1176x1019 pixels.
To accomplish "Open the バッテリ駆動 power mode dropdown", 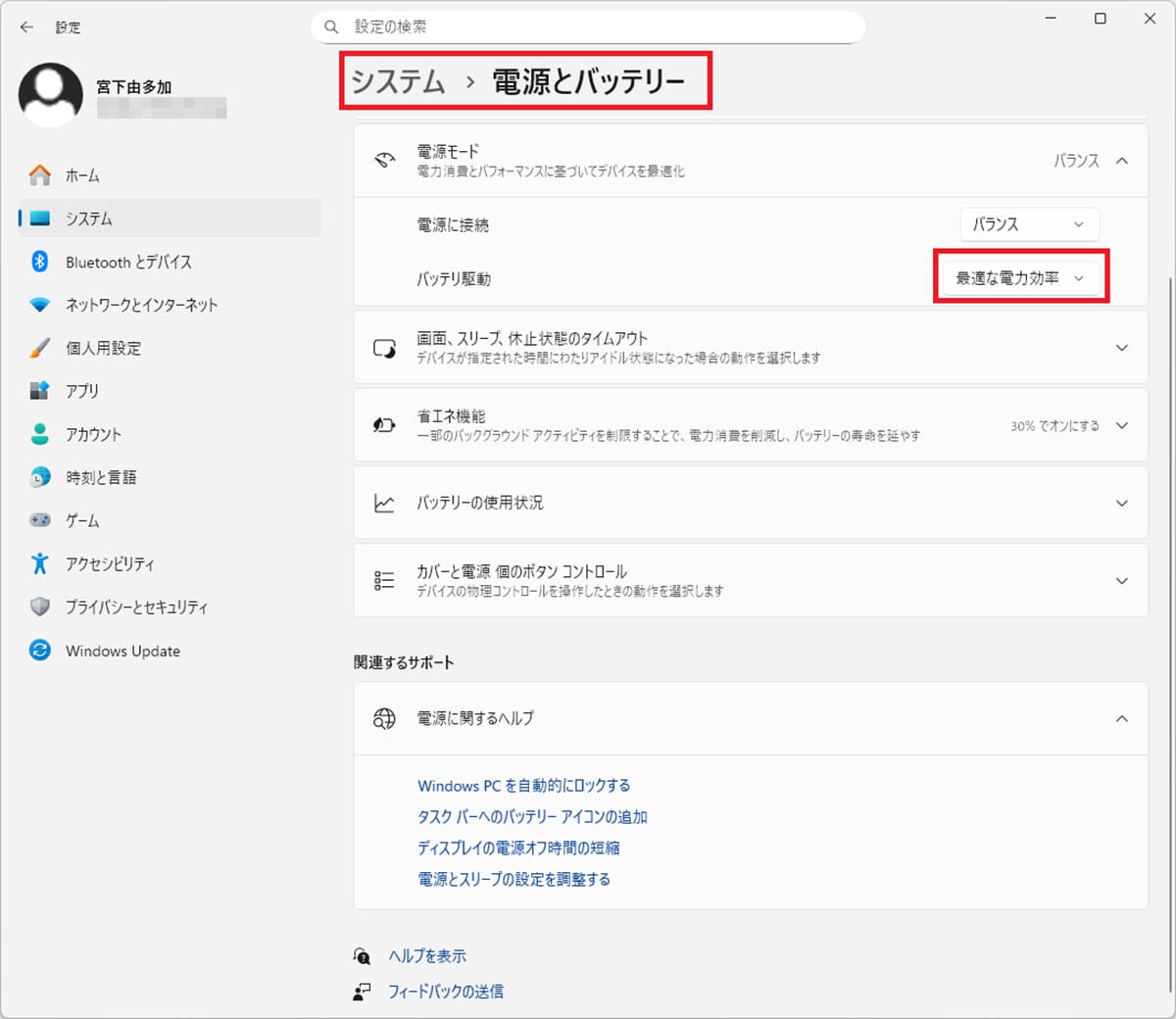I will coord(1020,277).
